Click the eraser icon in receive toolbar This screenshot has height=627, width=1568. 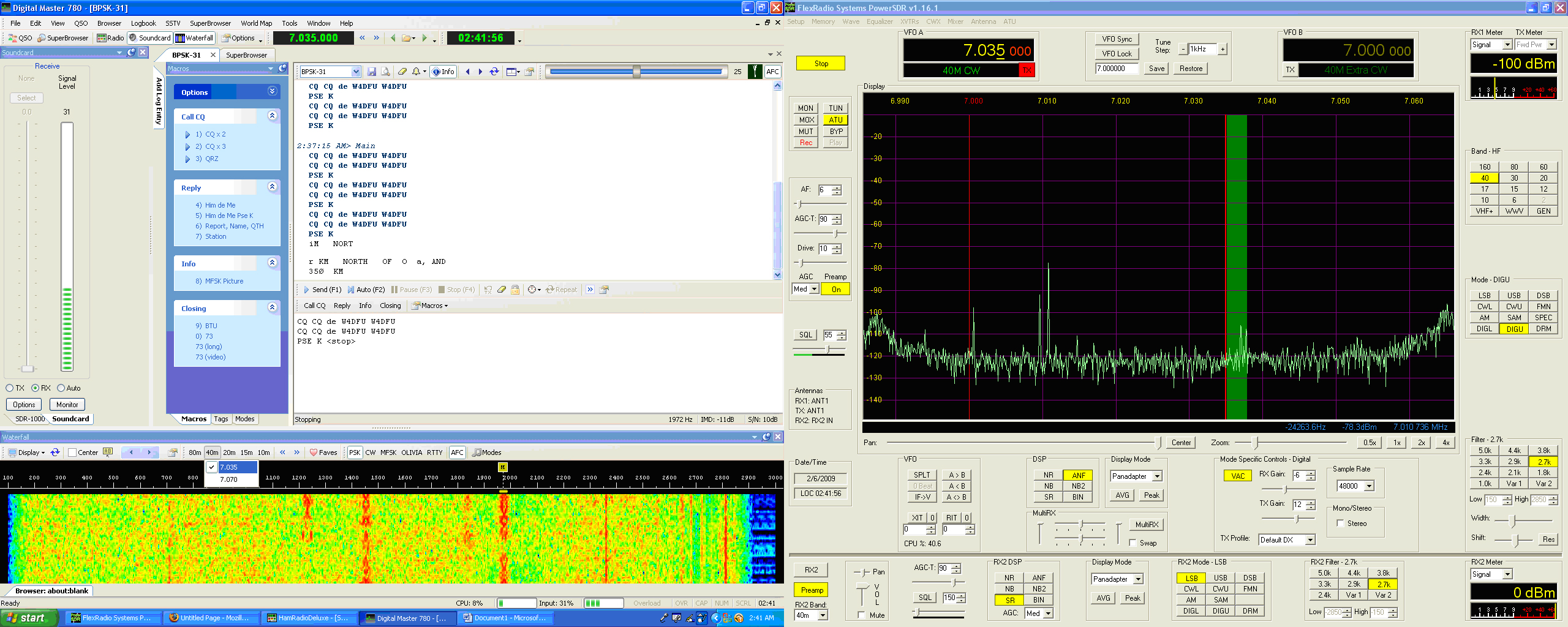402,72
